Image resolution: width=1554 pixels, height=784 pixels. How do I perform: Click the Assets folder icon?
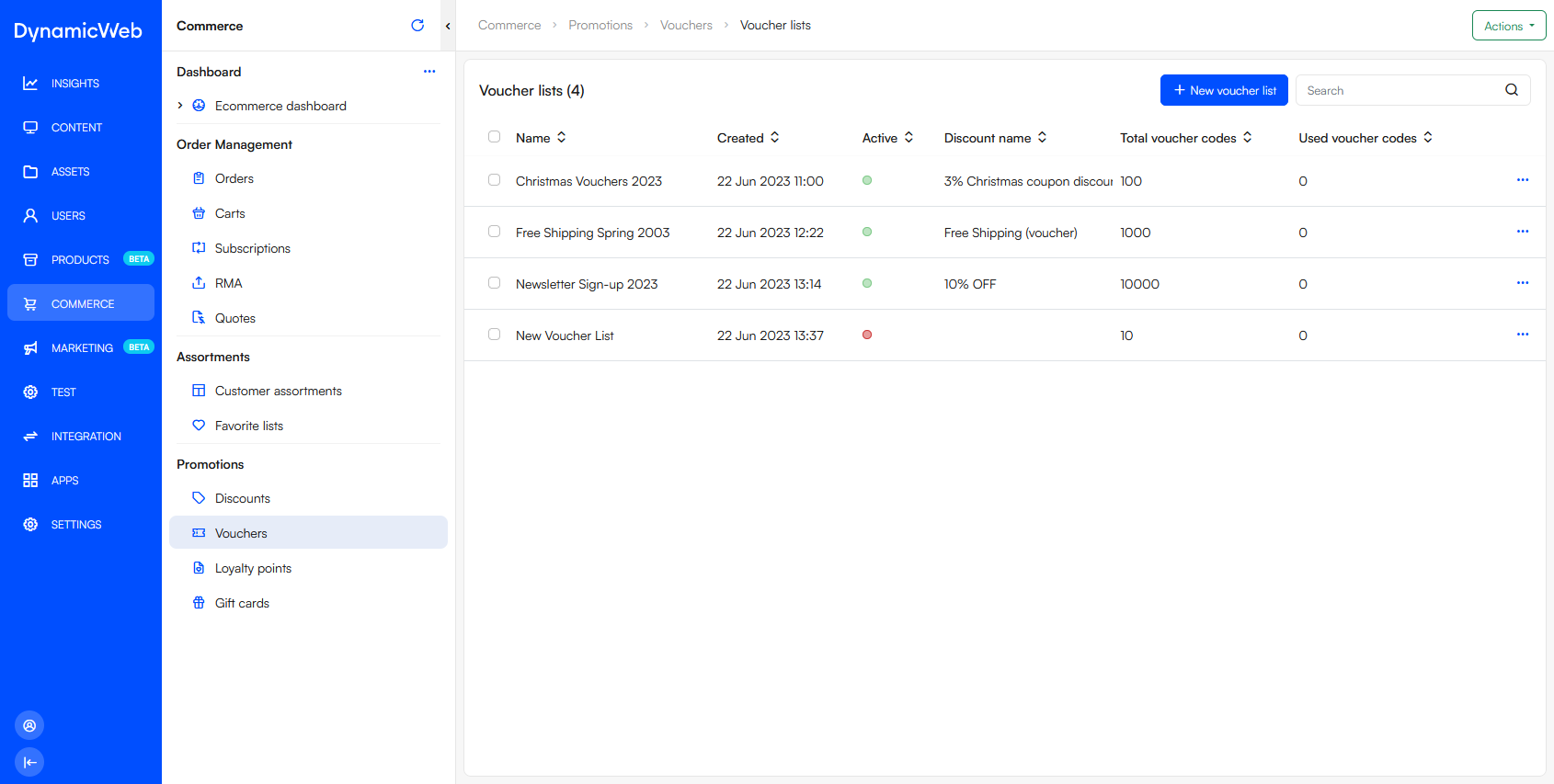pos(30,172)
